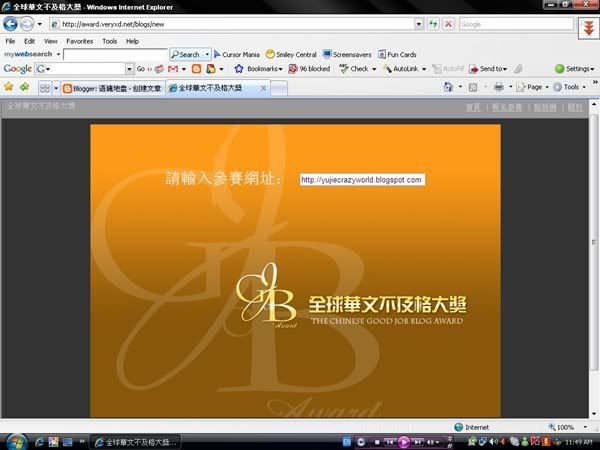This screenshot has height=450, width=600.
Task: Expand the Google toolbar Settings dropdown
Action: [x=574, y=69]
